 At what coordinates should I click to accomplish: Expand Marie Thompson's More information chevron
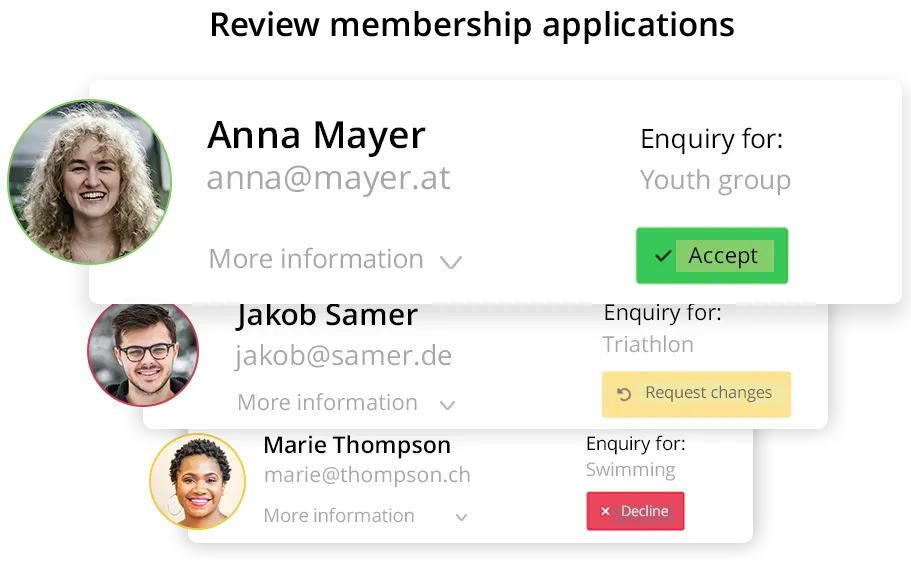click(461, 517)
